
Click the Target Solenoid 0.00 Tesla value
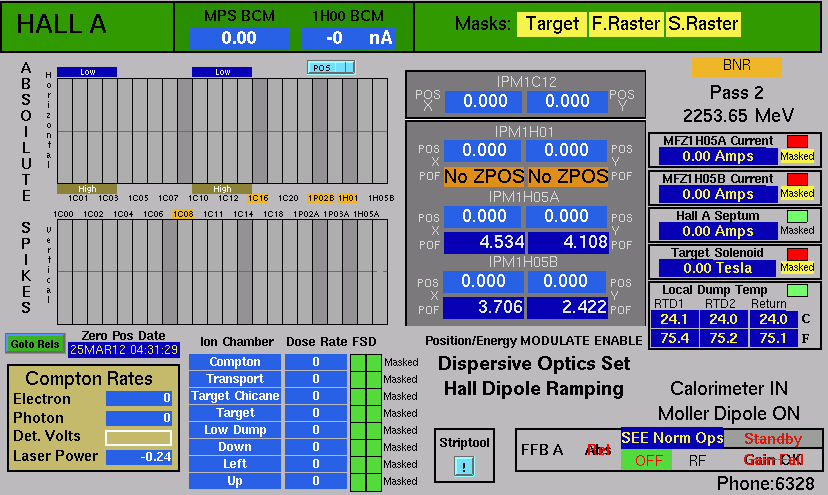(718, 268)
